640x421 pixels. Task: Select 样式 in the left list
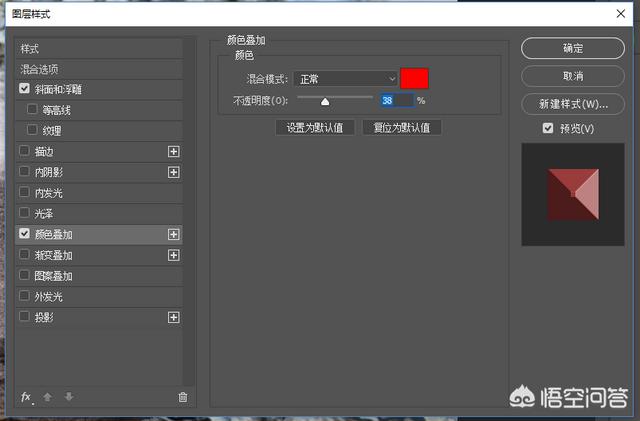tap(99, 49)
